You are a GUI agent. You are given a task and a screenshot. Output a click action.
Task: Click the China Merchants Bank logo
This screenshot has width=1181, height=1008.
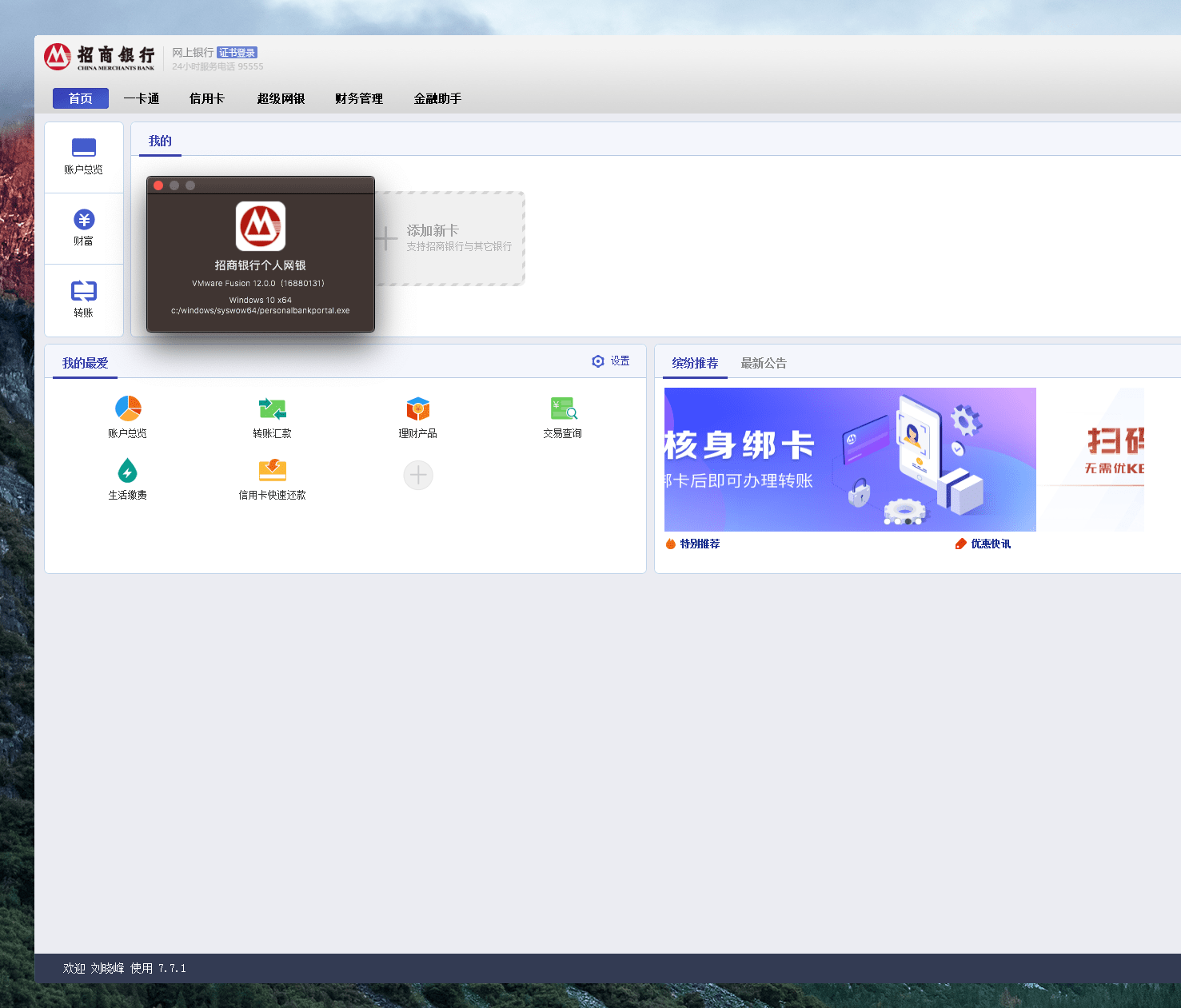point(100,57)
